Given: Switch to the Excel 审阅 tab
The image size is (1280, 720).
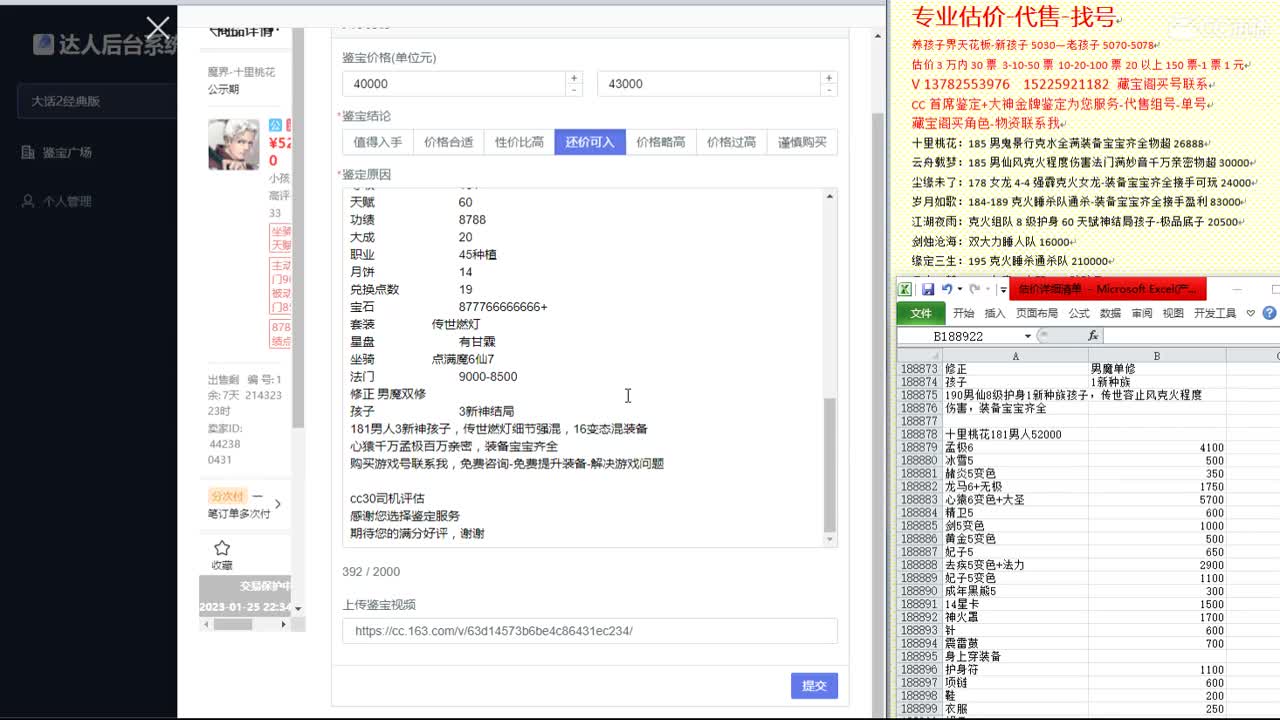Looking at the screenshot, I should coord(1142,313).
